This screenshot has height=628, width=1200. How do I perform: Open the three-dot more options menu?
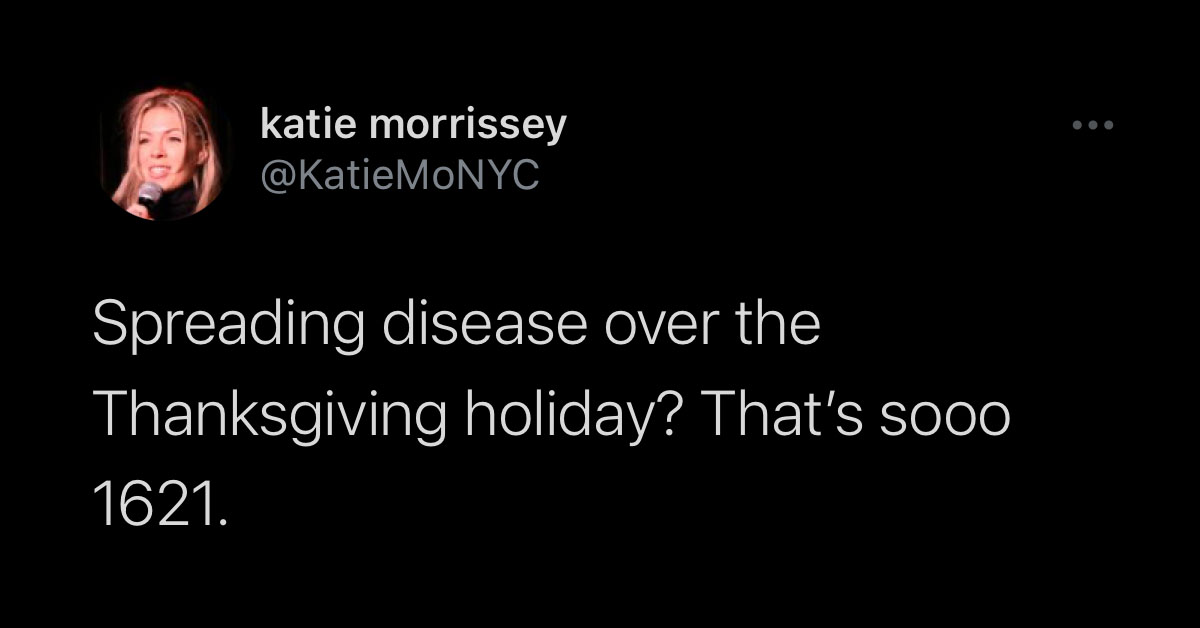1092,126
